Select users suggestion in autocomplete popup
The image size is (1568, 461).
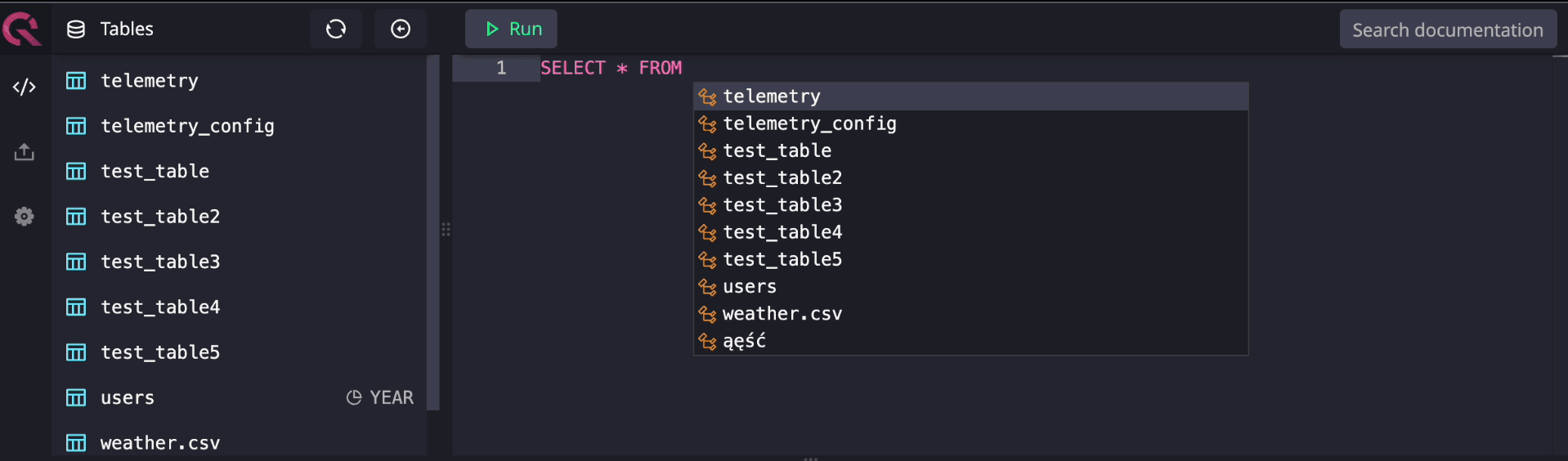749,287
